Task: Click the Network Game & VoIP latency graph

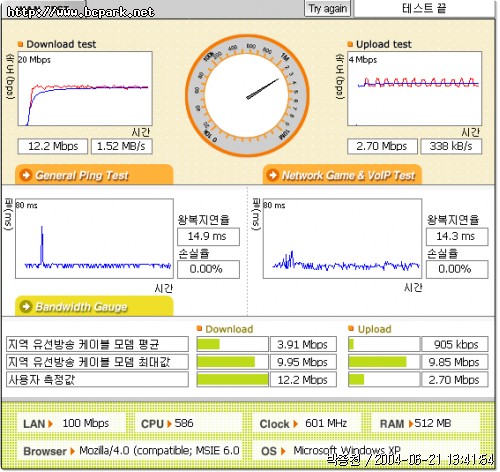Action: pyautogui.click(x=342, y=239)
